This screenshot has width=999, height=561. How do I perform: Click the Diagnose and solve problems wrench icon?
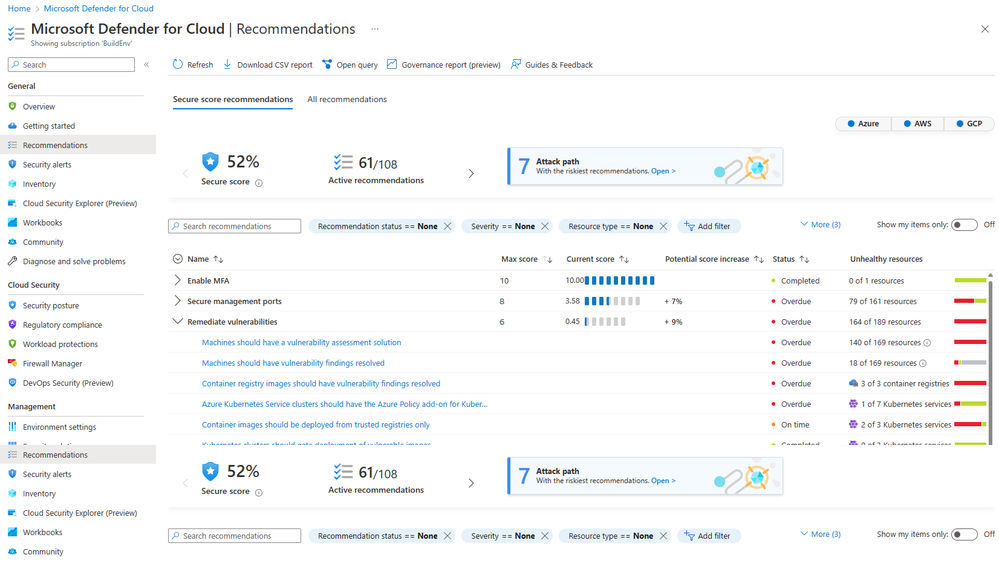pos(12,261)
